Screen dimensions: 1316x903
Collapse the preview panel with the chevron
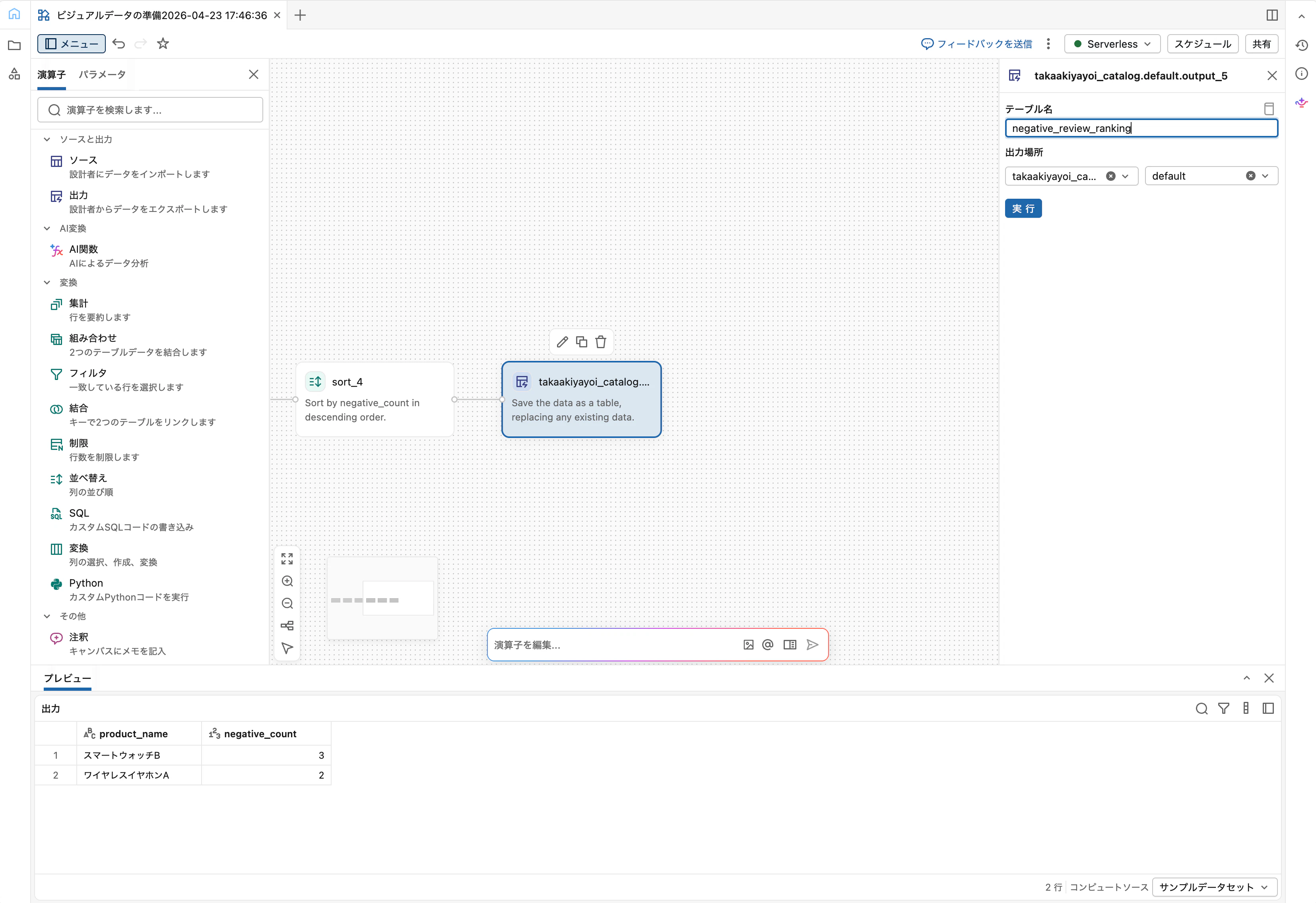coord(1246,678)
